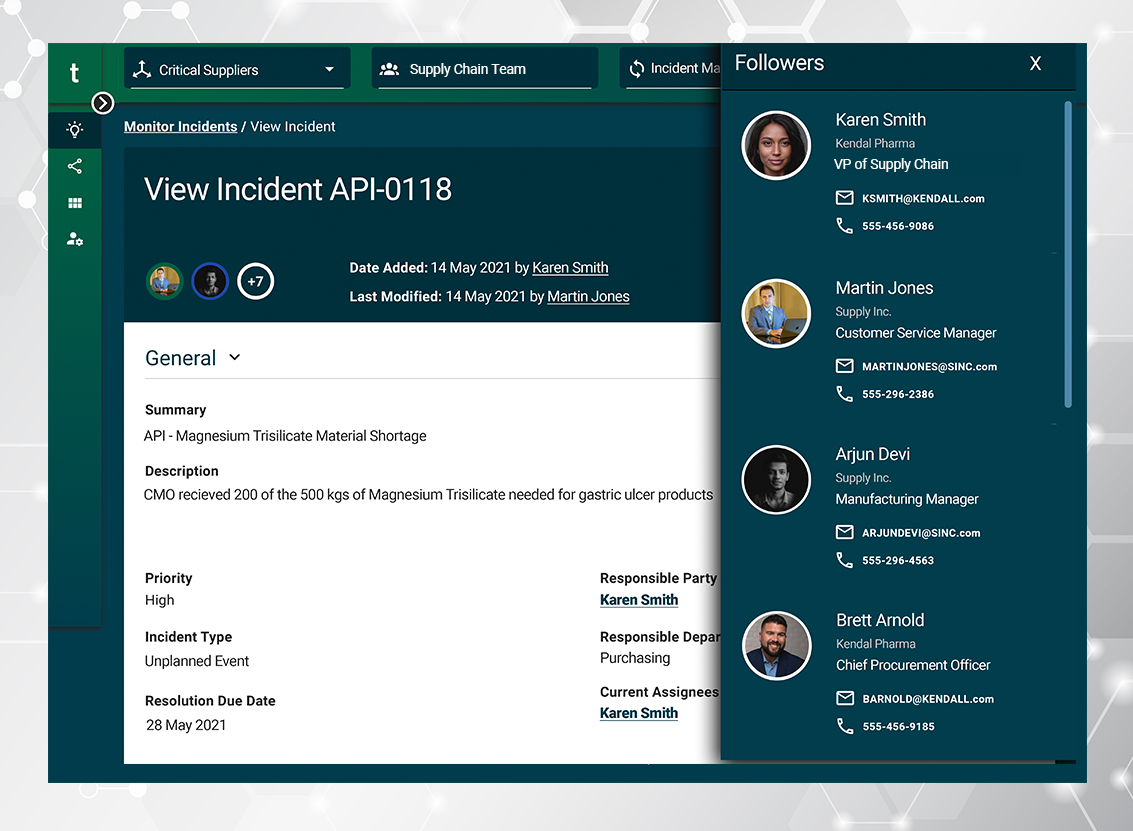1133x831 pixels.
Task: Click the first follower avatar under incident title
Action: coord(165,281)
